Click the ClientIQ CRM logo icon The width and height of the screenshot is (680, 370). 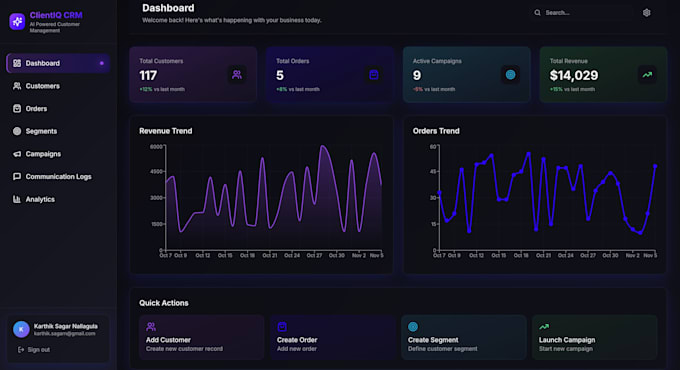[17, 21]
